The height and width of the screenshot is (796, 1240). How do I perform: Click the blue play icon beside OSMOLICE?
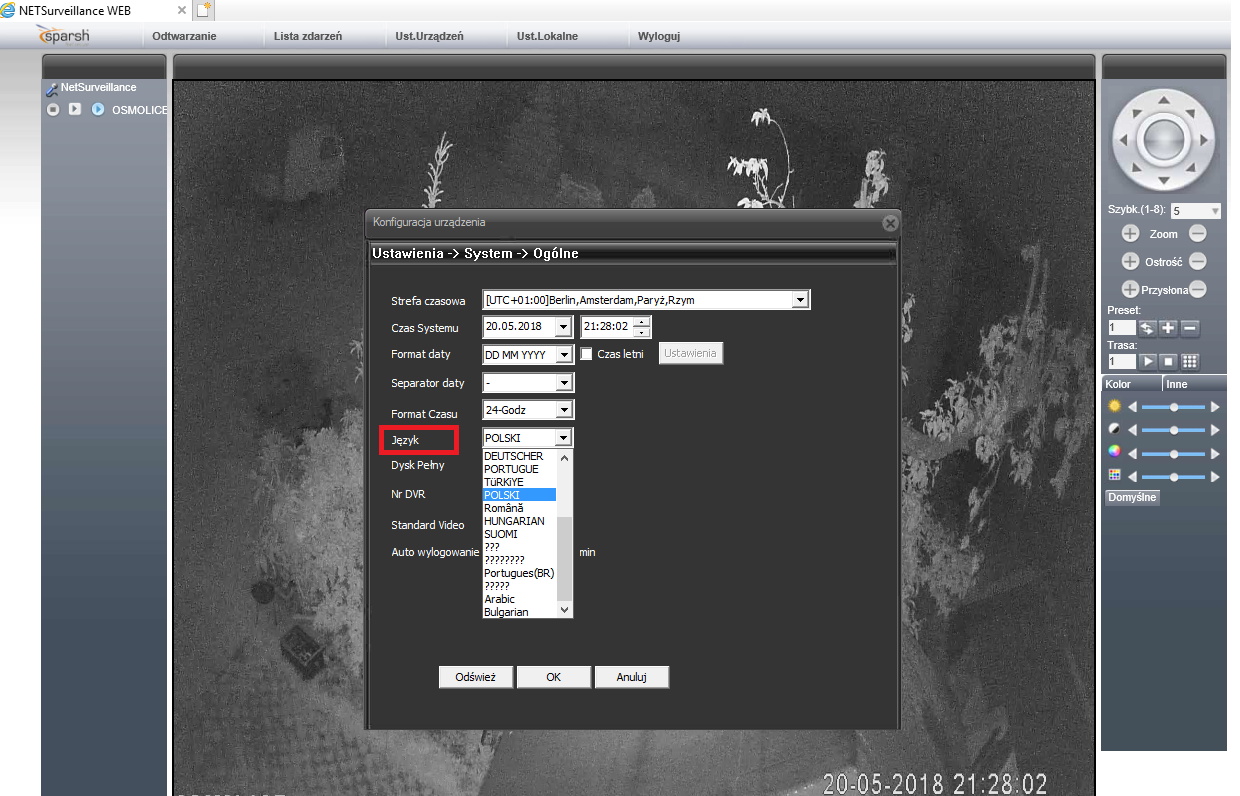click(98, 109)
